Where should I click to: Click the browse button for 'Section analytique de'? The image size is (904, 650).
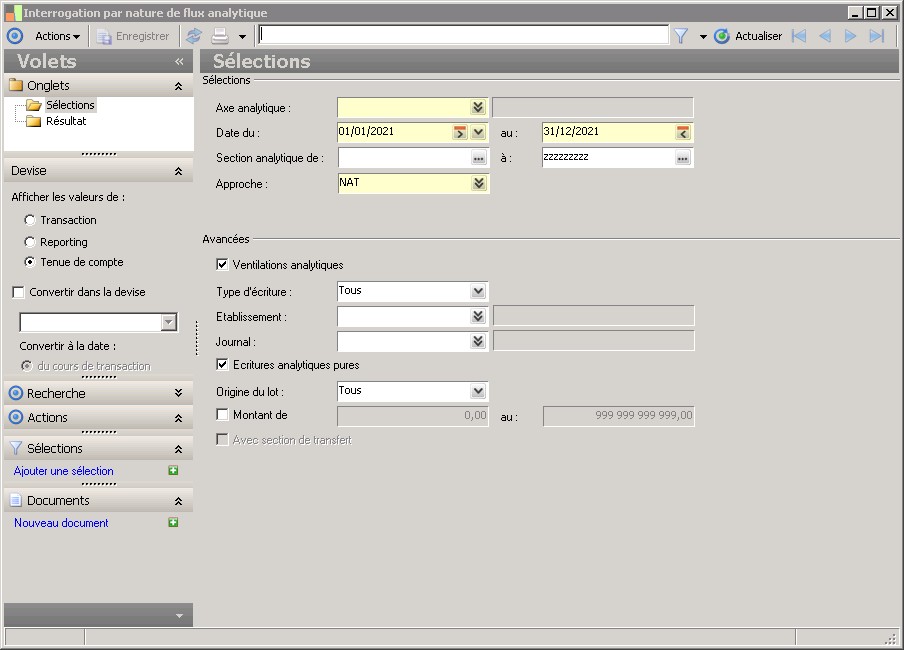pos(479,159)
